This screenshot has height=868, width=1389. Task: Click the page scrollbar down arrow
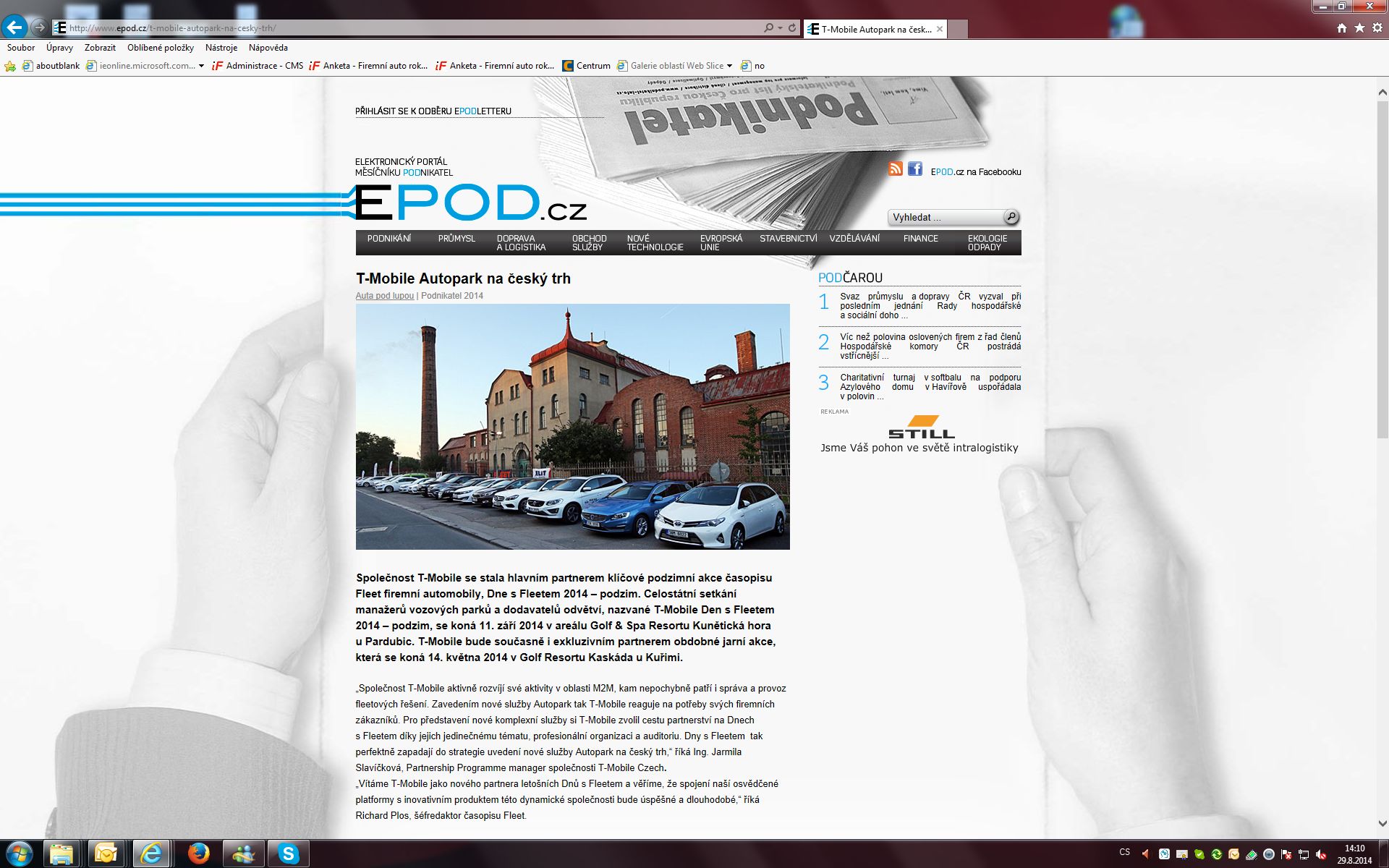click(1382, 823)
